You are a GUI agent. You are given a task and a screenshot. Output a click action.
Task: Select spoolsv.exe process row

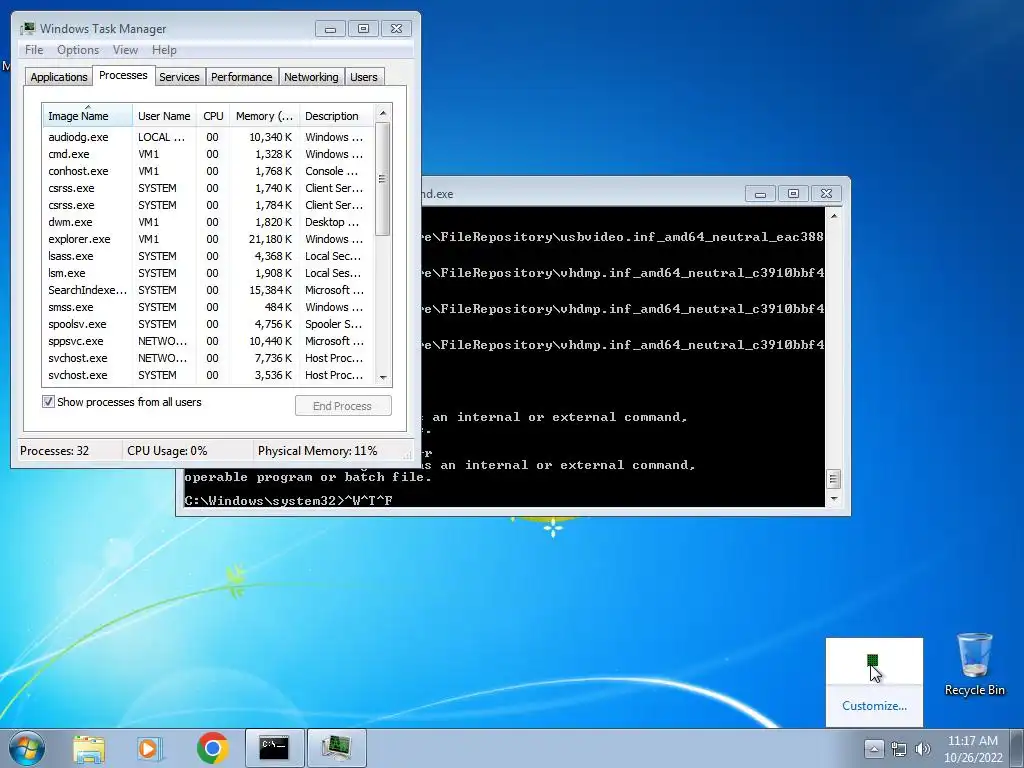[x=208, y=324]
